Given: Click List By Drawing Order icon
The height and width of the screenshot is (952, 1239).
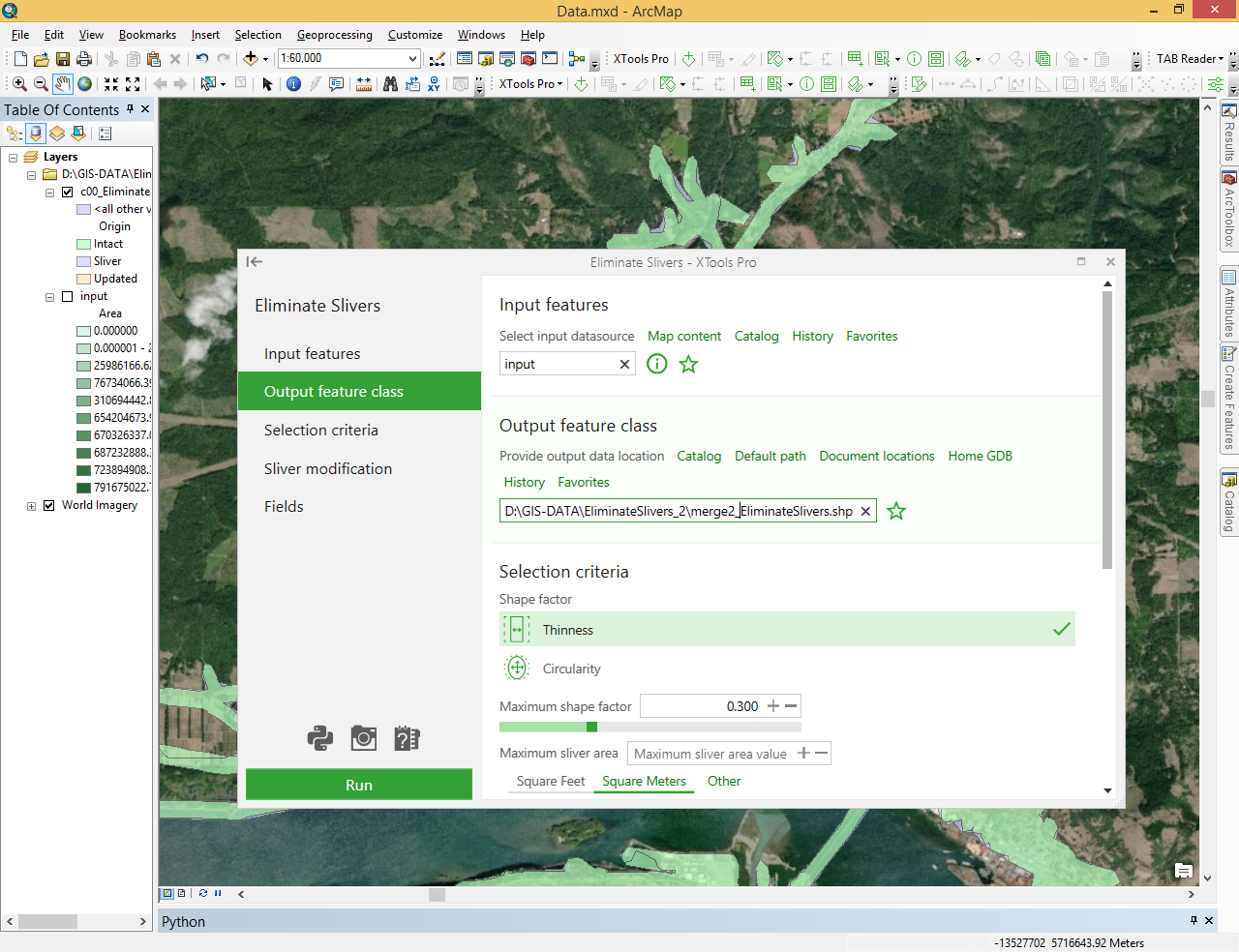Looking at the screenshot, I should (x=15, y=134).
